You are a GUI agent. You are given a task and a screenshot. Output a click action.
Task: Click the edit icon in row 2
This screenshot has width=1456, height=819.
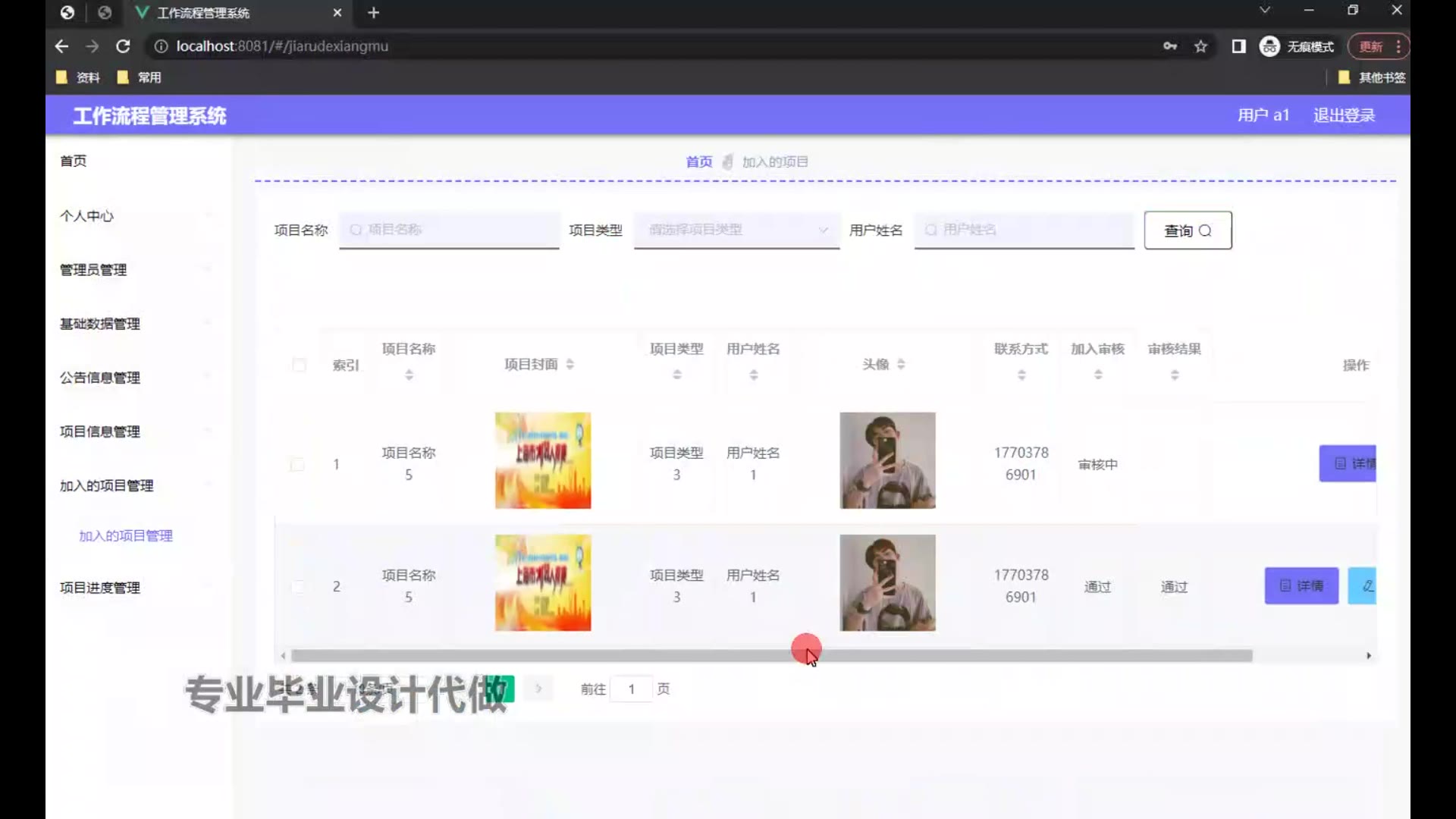[x=1364, y=586]
